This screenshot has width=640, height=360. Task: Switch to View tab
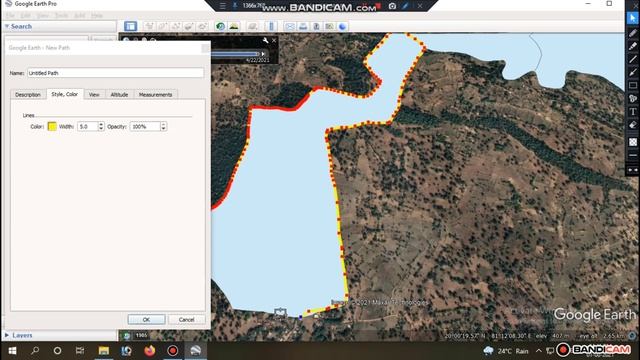tap(94, 95)
